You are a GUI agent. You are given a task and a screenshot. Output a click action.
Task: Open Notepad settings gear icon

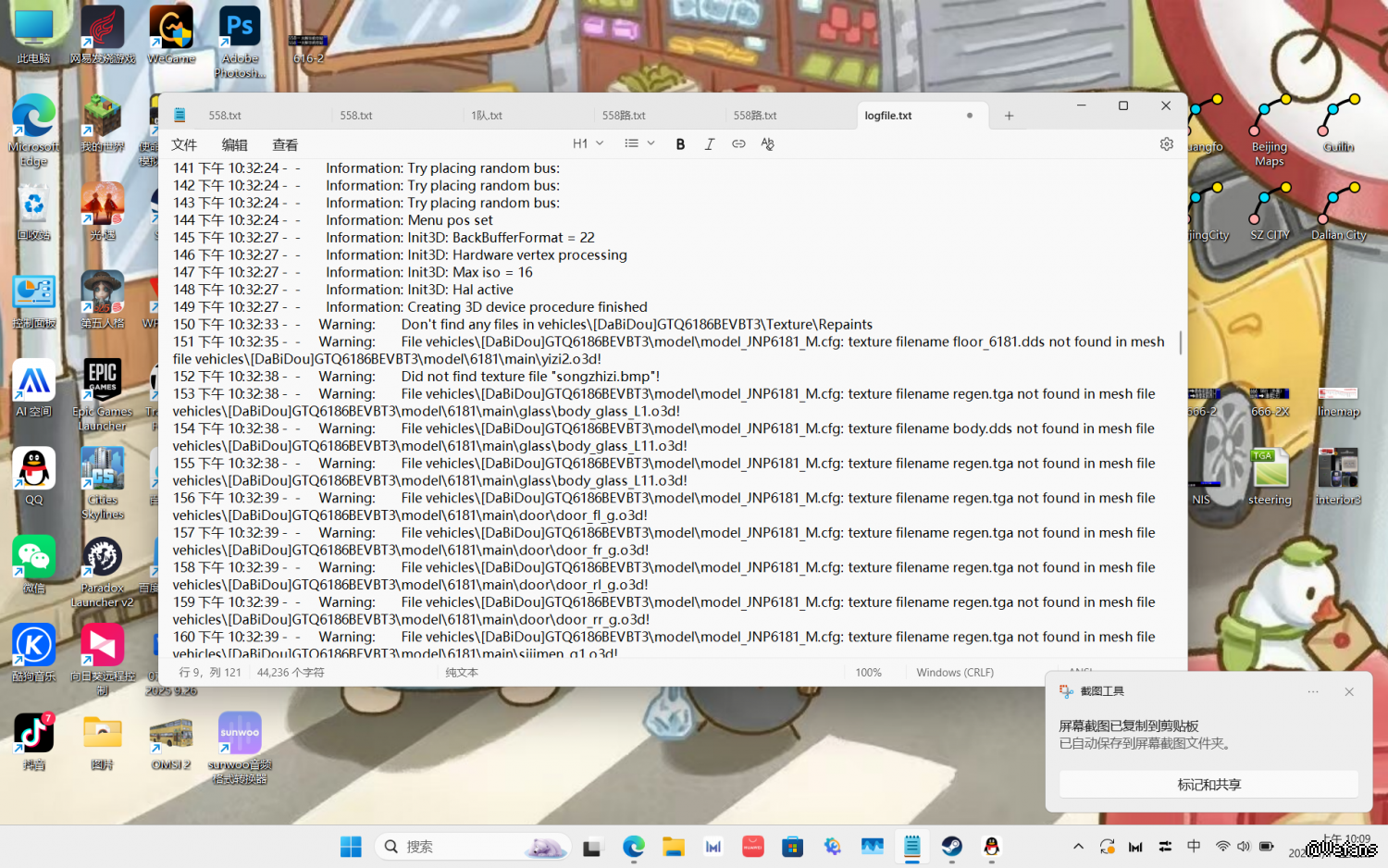click(x=1166, y=144)
